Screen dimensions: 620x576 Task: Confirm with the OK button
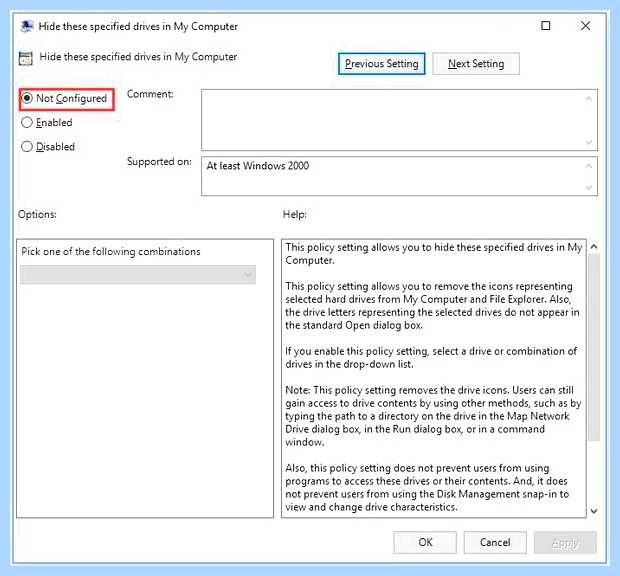425,542
